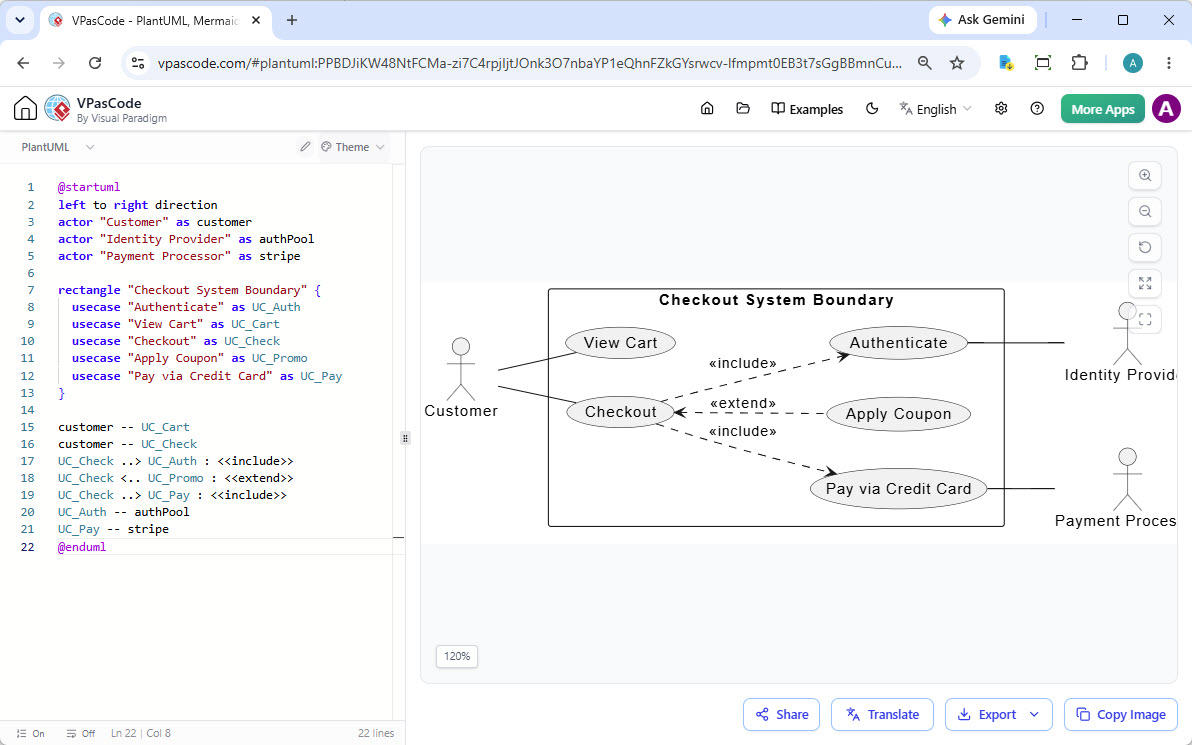Viewport: 1192px width, 745px height.
Task: Click the Payment Processor actor figure
Action: [x=1127, y=479]
